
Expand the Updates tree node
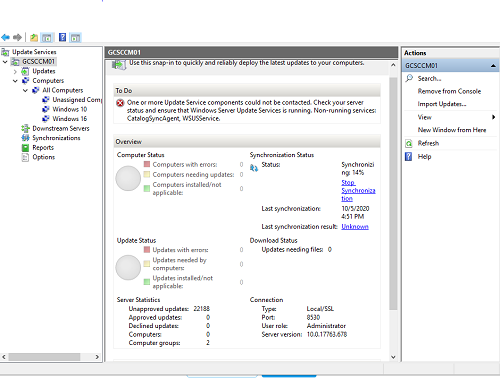tap(15, 71)
